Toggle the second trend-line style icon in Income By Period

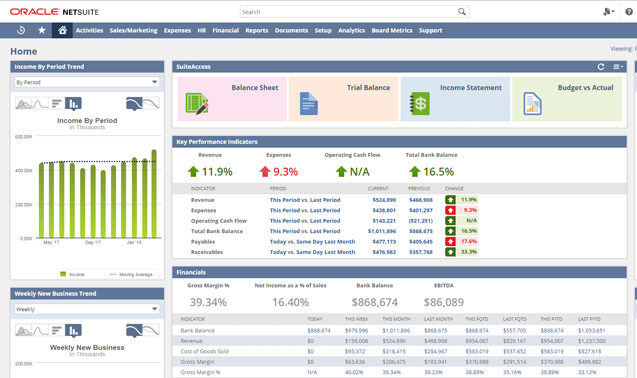[151, 103]
